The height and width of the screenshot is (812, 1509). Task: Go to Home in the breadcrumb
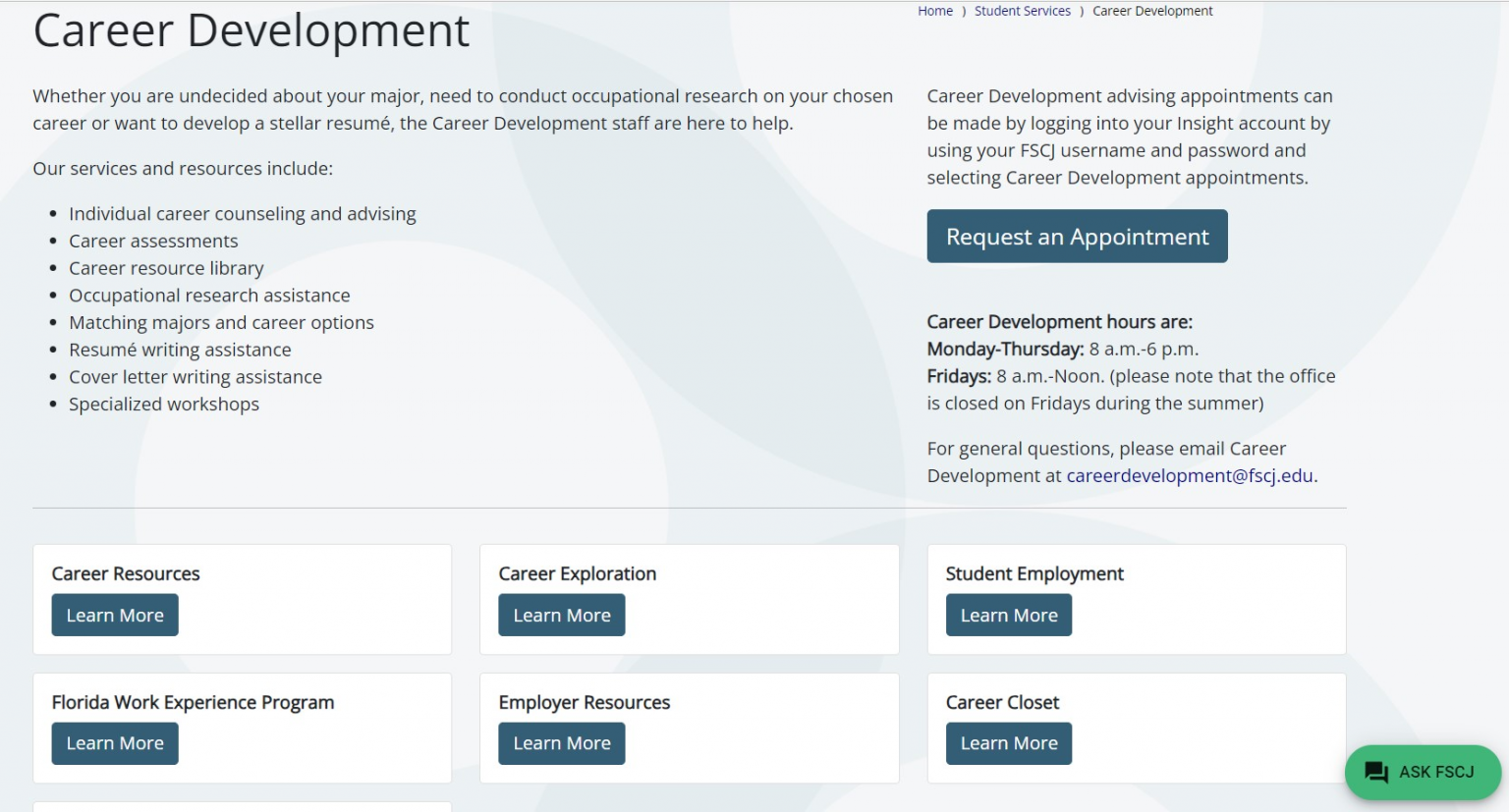pos(934,11)
